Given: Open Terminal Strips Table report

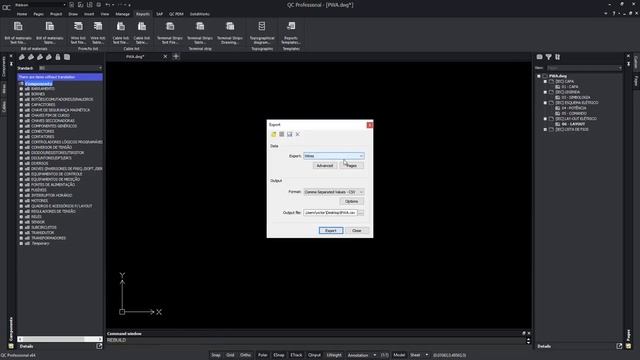Looking at the screenshot, I should coord(200,32).
